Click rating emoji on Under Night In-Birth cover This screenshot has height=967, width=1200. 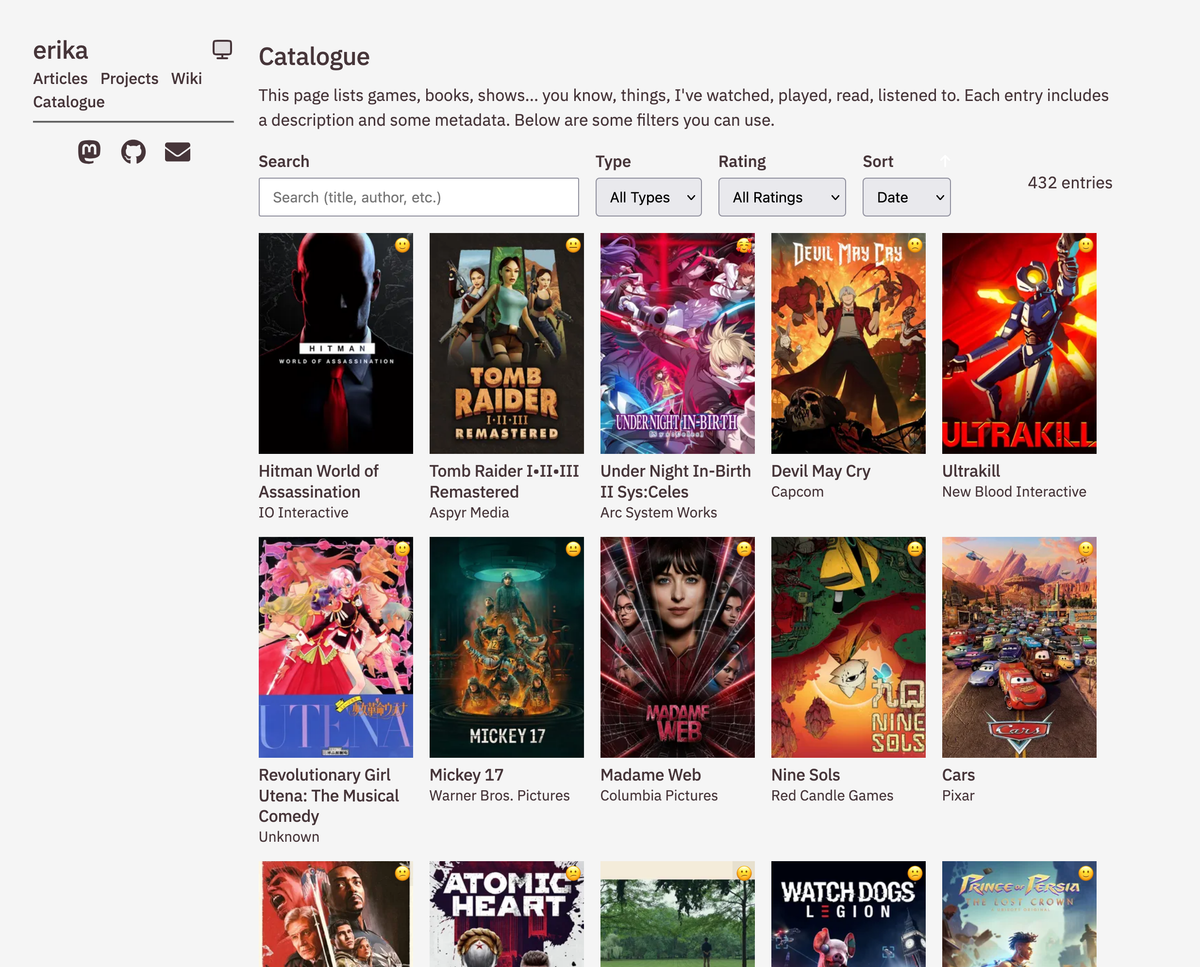[x=743, y=245]
